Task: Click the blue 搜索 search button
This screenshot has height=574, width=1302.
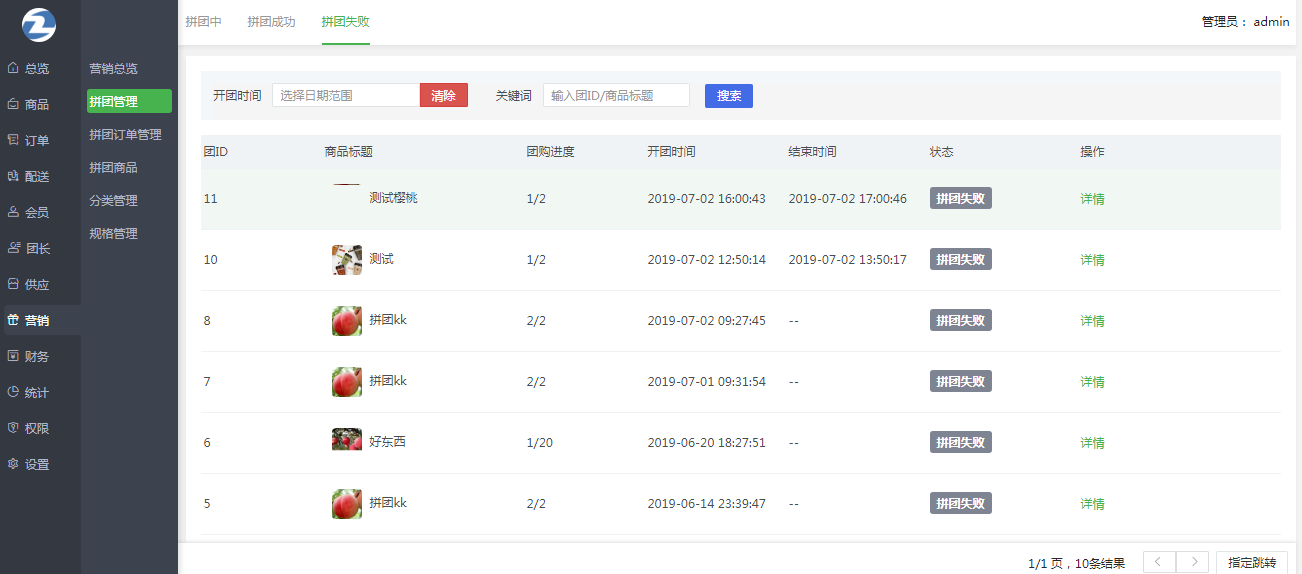Action: [x=729, y=96]
